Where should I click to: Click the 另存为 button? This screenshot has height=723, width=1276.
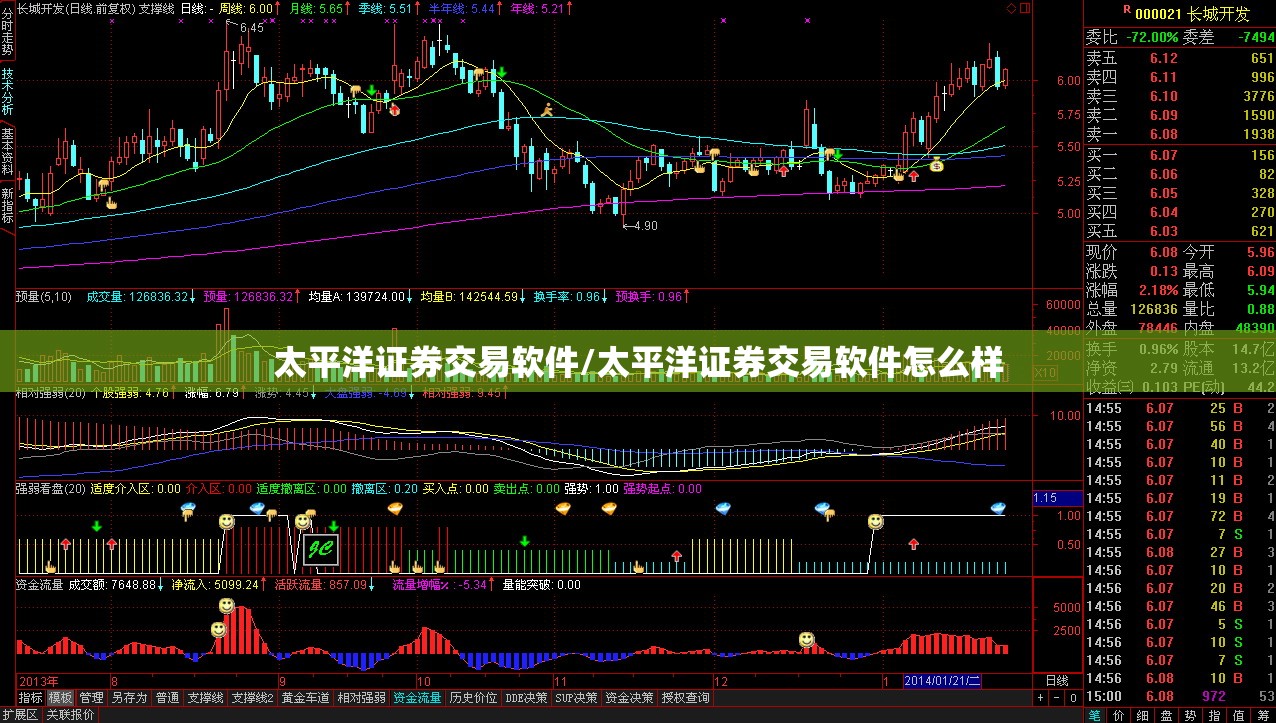pyautogui.click(x=129, y=697)
